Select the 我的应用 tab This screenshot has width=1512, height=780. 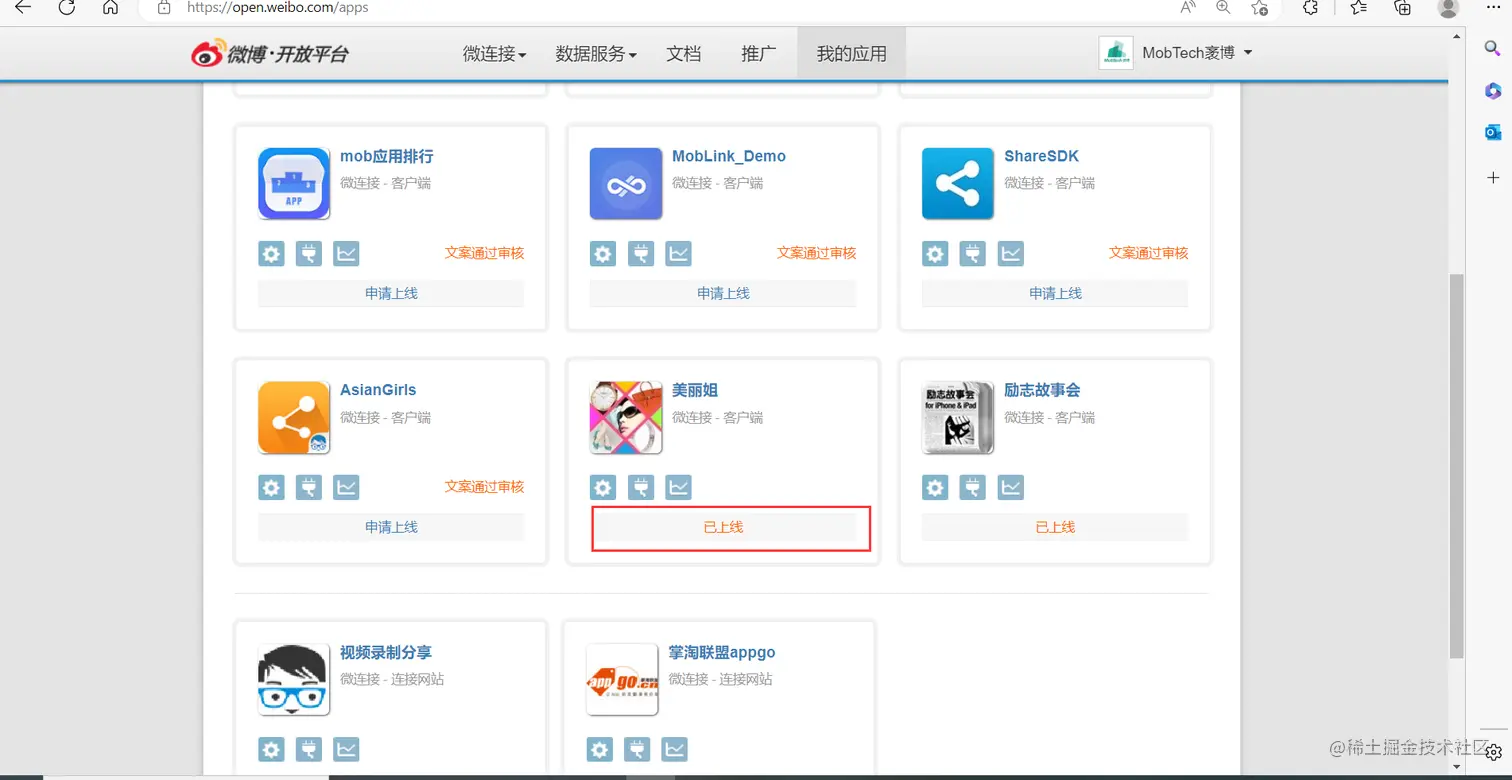(852, 54)
